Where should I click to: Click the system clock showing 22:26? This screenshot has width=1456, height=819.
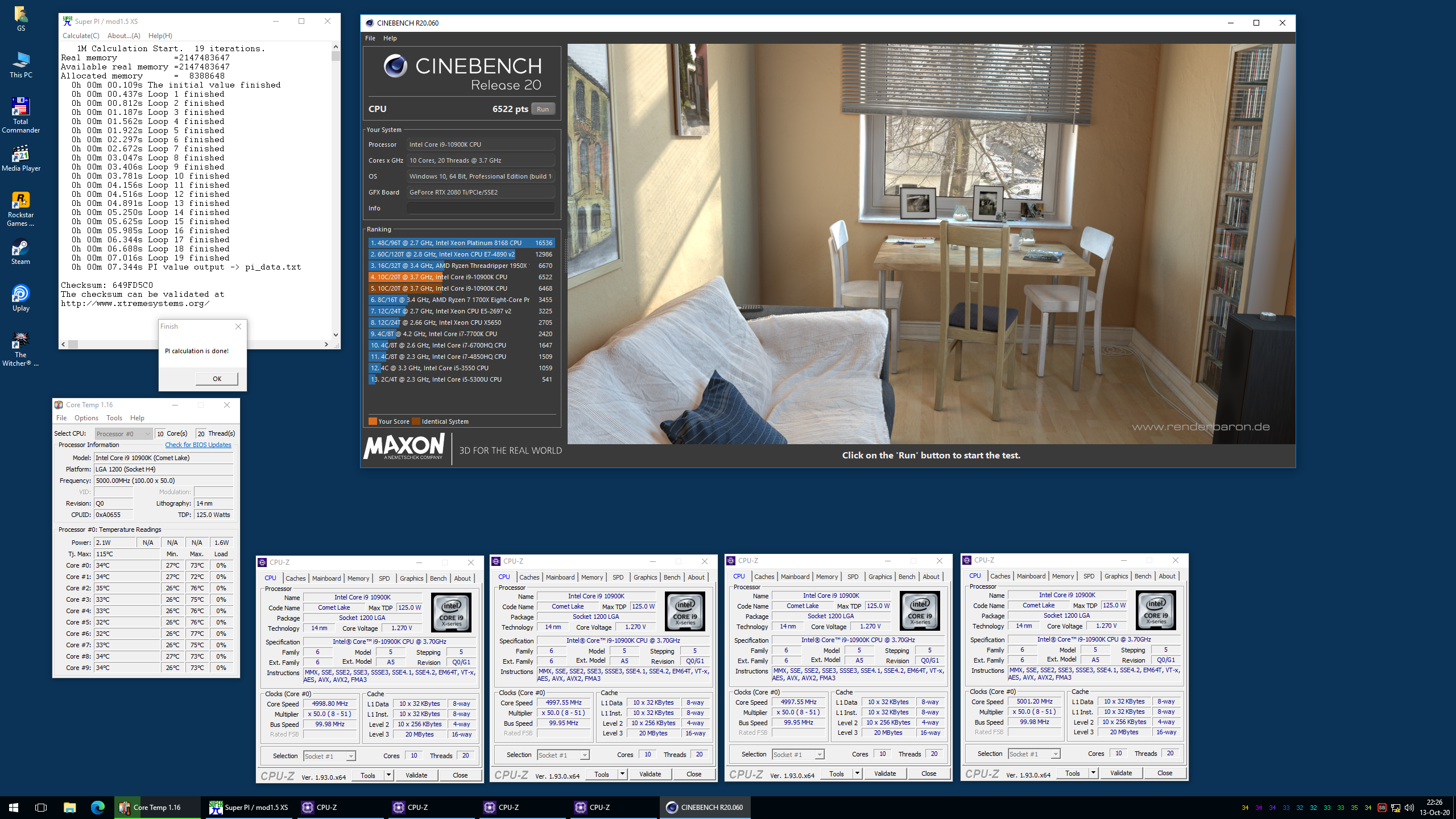coord(1435,803)
